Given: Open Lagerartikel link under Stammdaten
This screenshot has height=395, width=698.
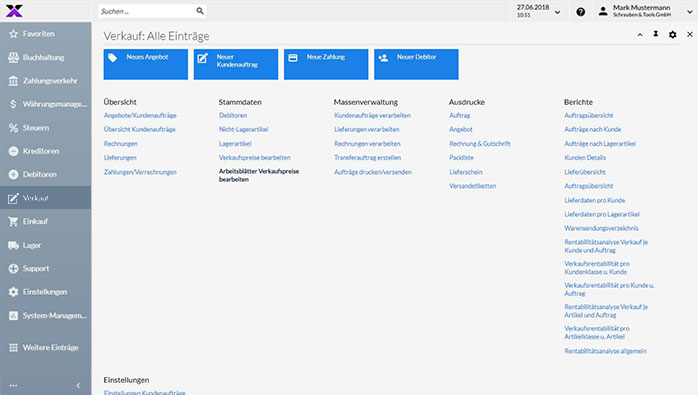Looking at the screenshot, I should 235,144.
